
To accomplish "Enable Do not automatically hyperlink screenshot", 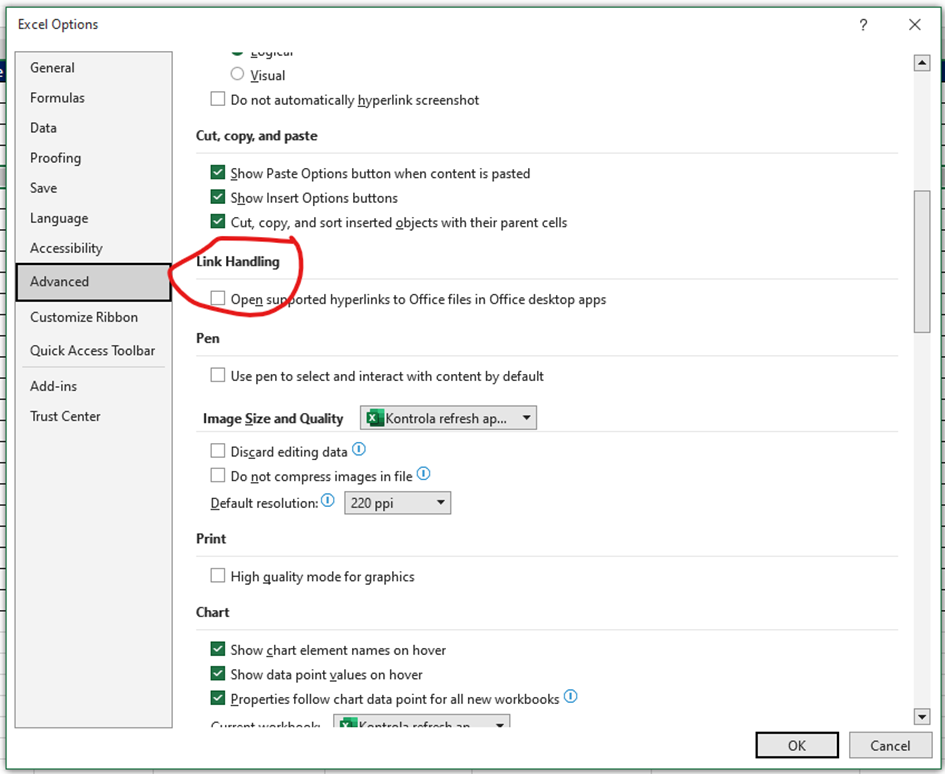I will click(x=218, y=99).
